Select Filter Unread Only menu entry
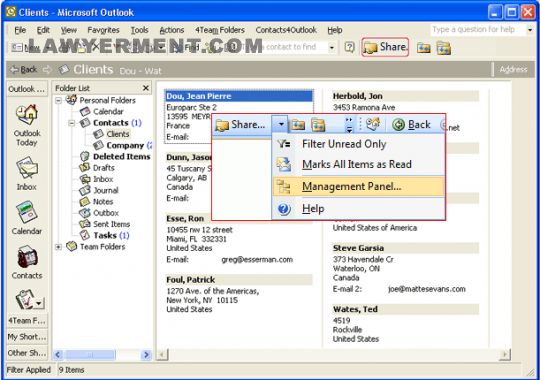The height and width of the screenshot is (380, 540). [x=358, y=144]
